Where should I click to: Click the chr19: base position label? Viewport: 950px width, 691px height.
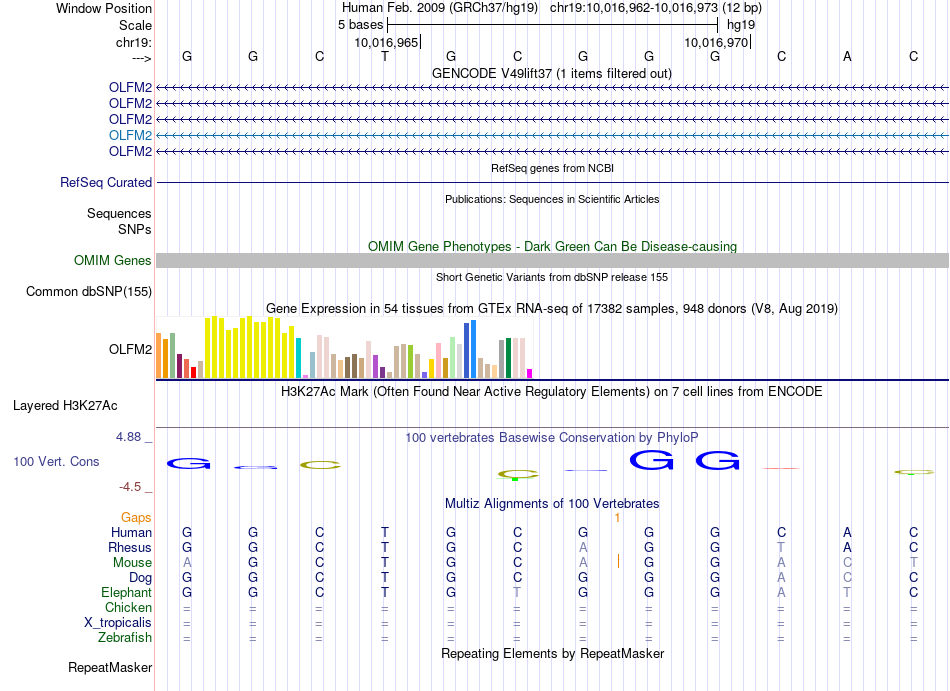click(x=133, y=42)
